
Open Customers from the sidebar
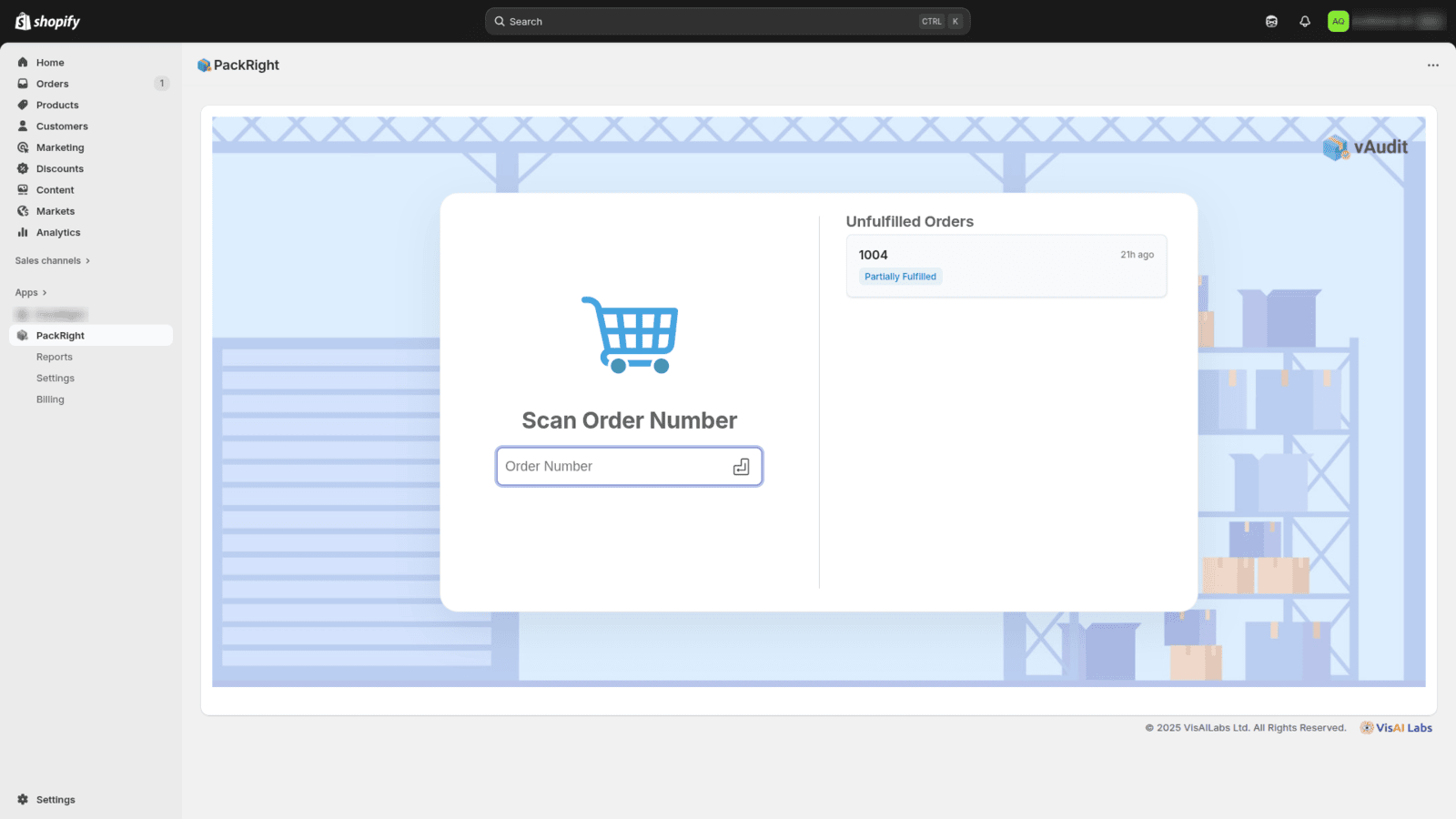click(x=61, y=126)
